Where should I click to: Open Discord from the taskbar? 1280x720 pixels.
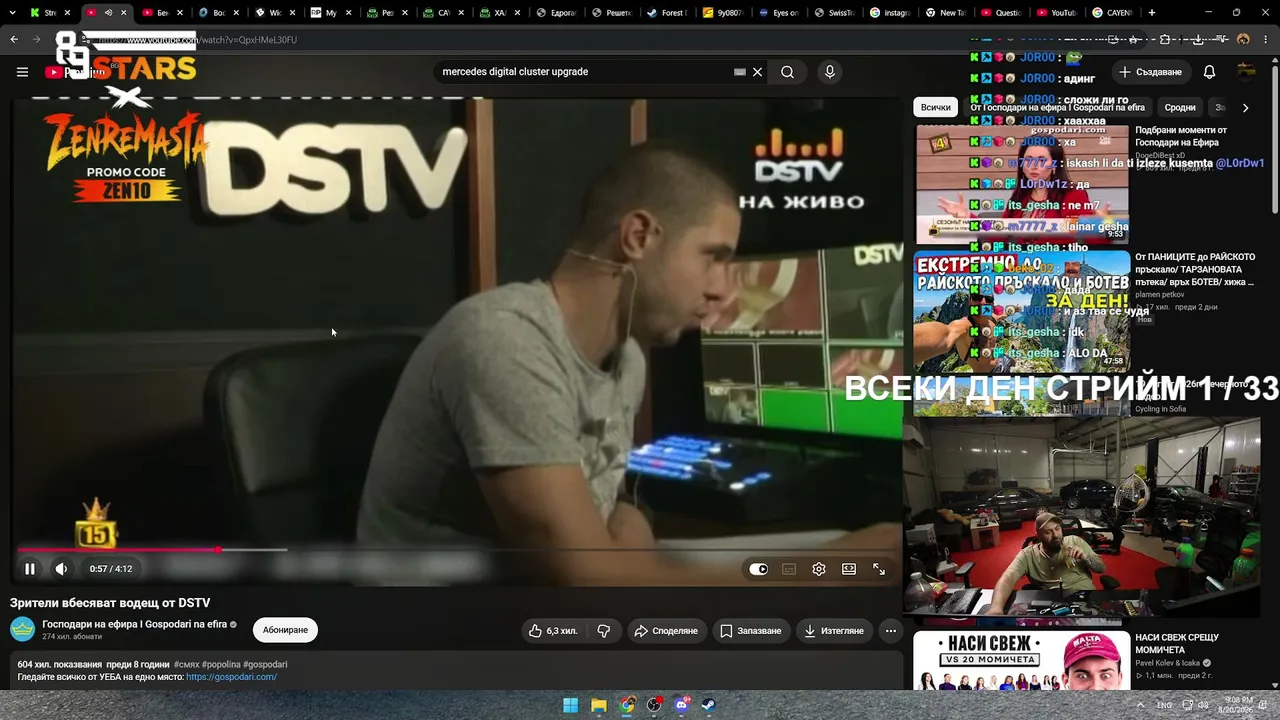coord(682,705)
